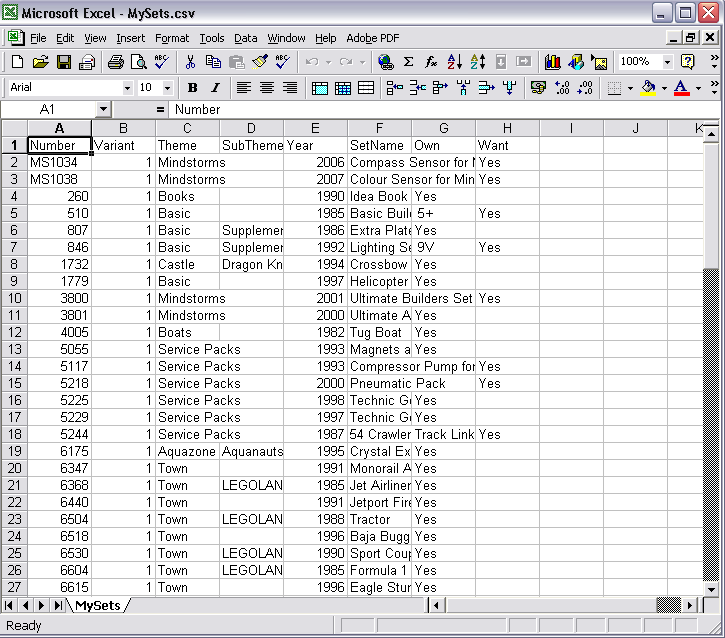725x638 pixels.
Task: Toggle Bold formatting
Action: pyautogui.click(x=192, y=87)
